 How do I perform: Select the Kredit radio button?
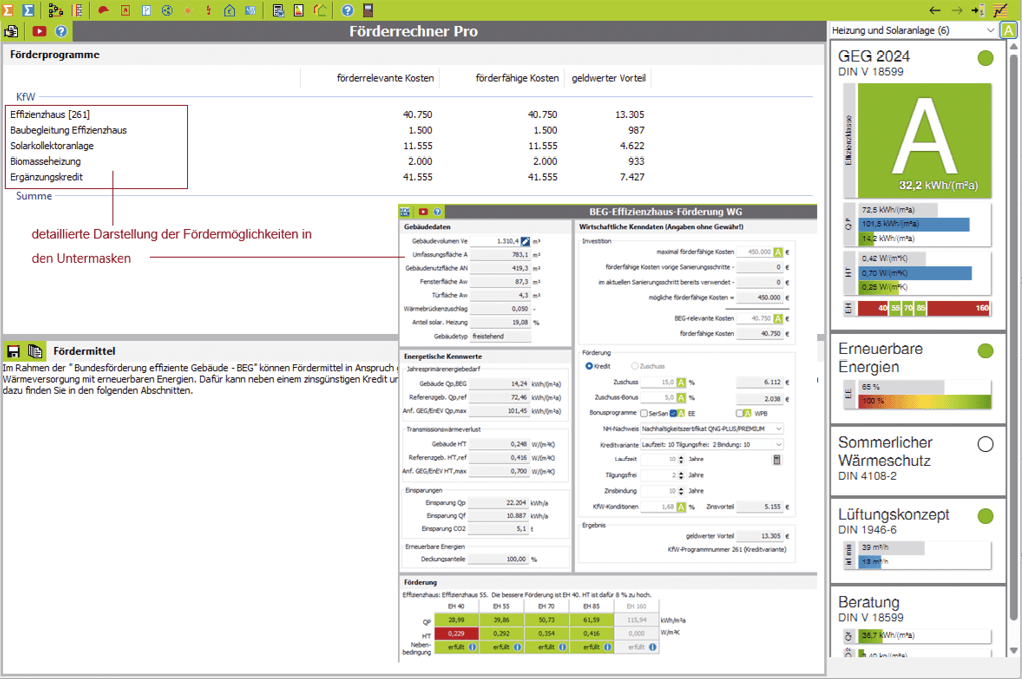coord(589,366)
